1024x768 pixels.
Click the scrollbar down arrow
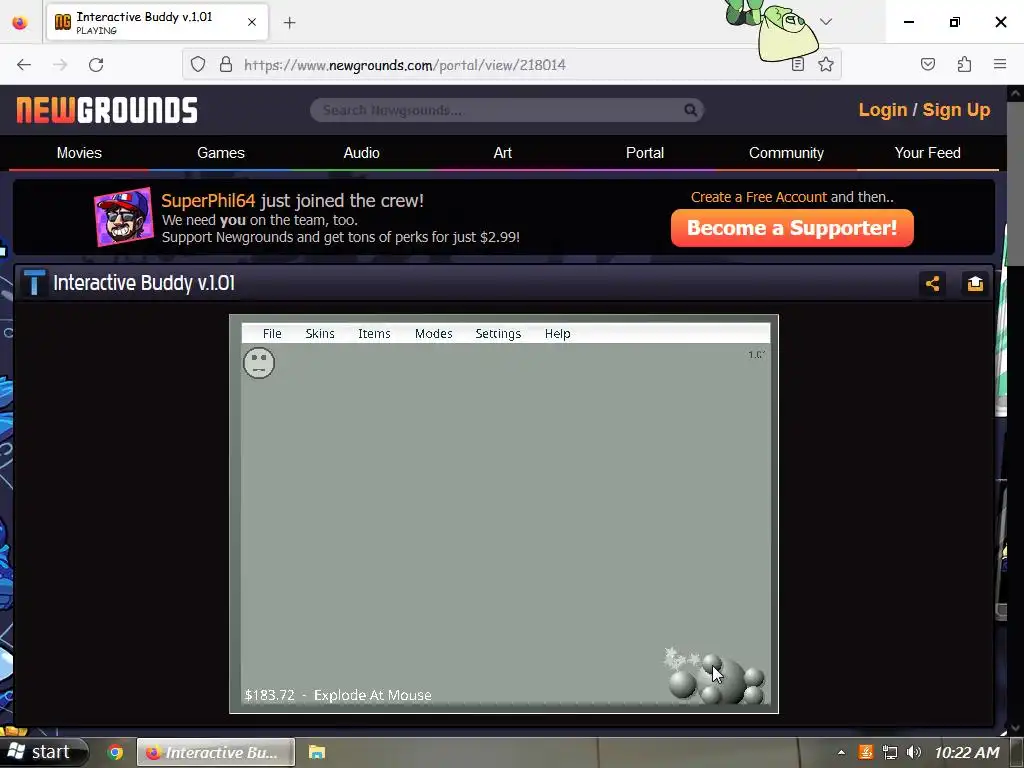click(1016, 728)
